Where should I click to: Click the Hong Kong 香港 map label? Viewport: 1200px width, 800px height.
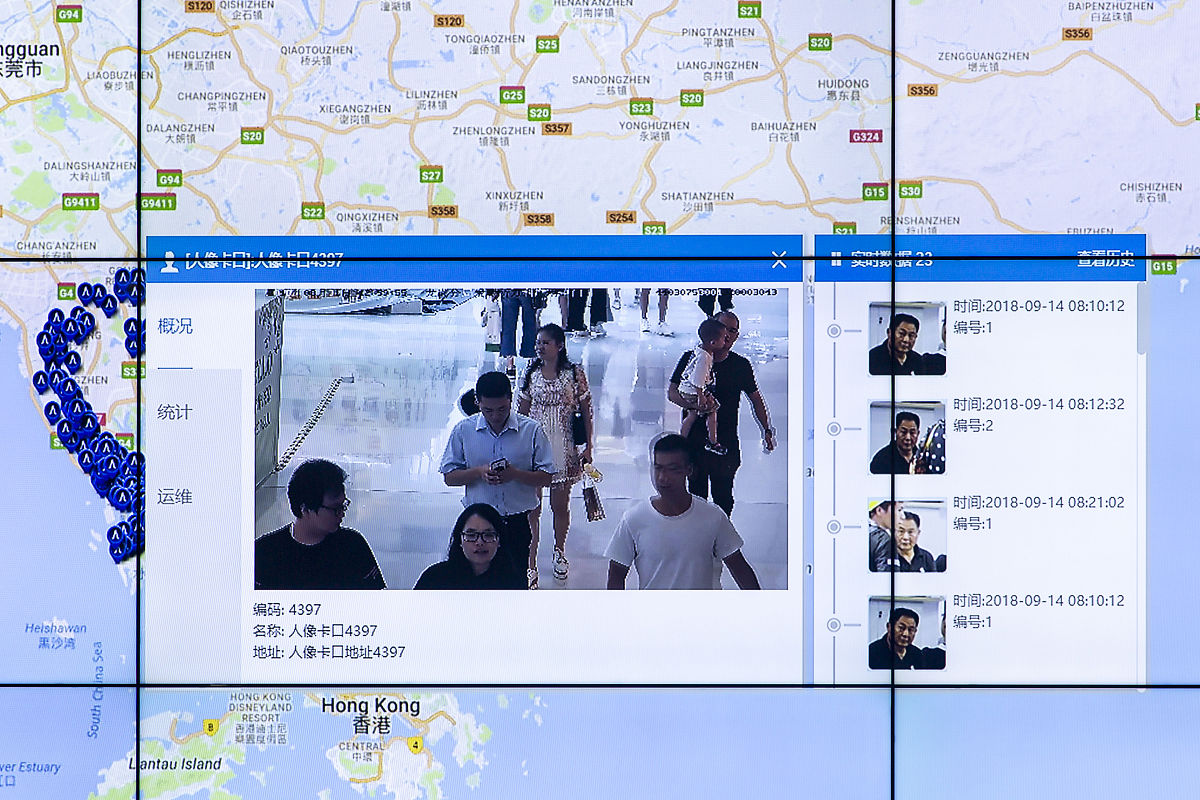370,714
